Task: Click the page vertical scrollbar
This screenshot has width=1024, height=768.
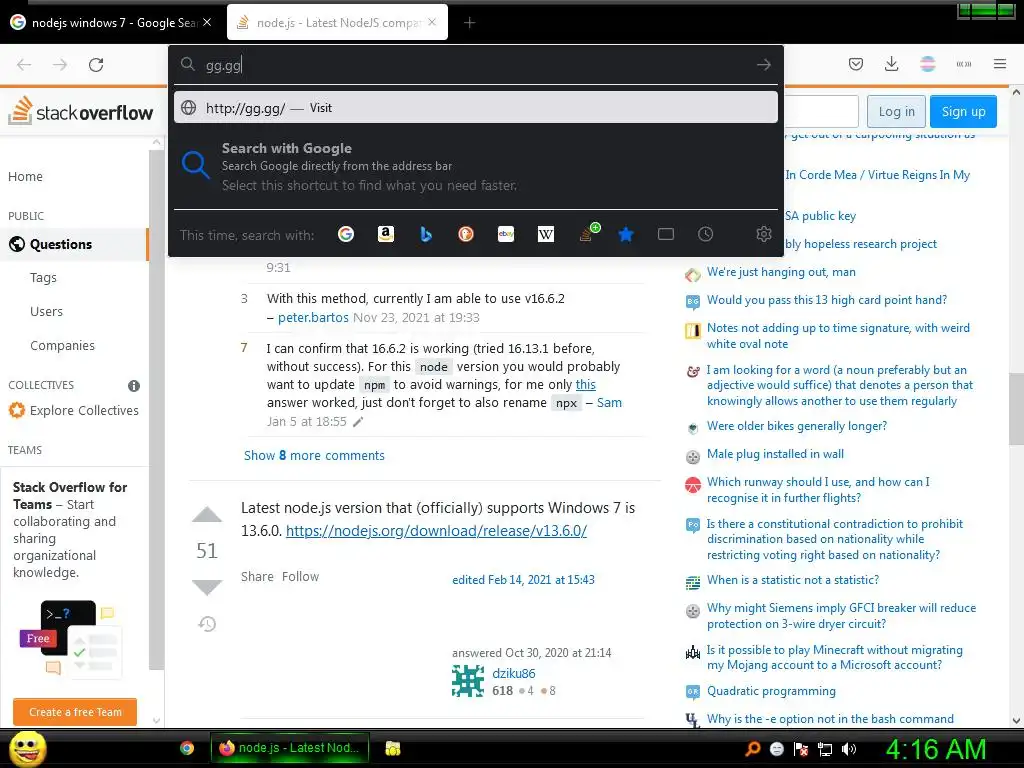Action: 1016,408
